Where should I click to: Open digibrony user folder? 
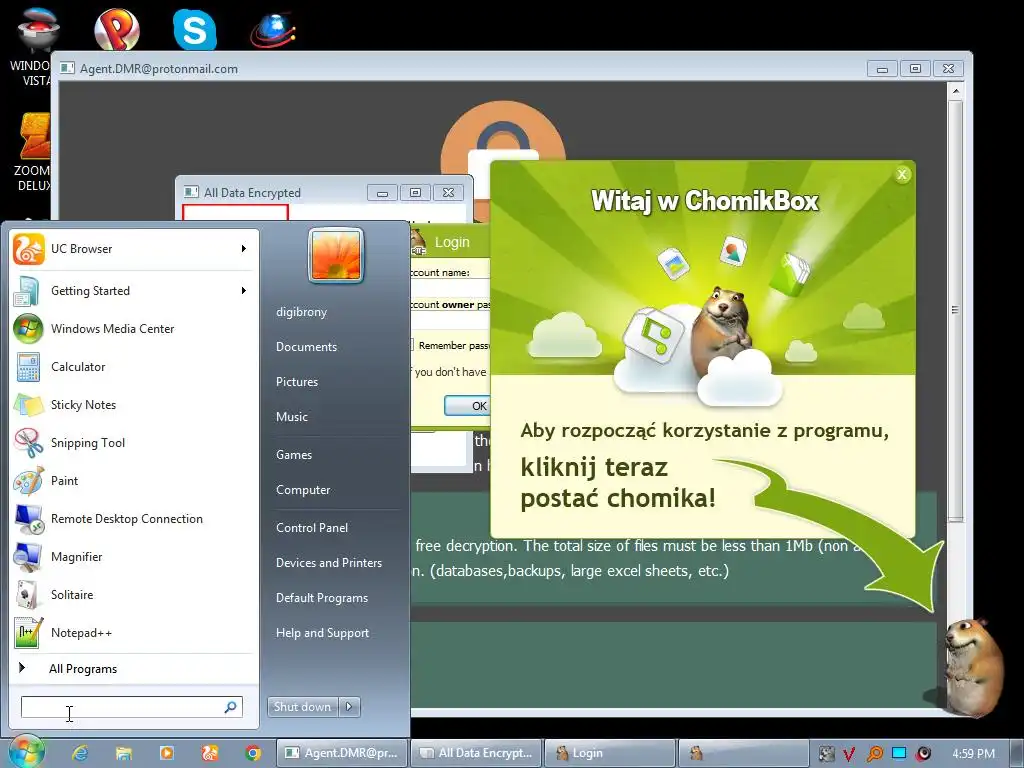pos(301,312)
